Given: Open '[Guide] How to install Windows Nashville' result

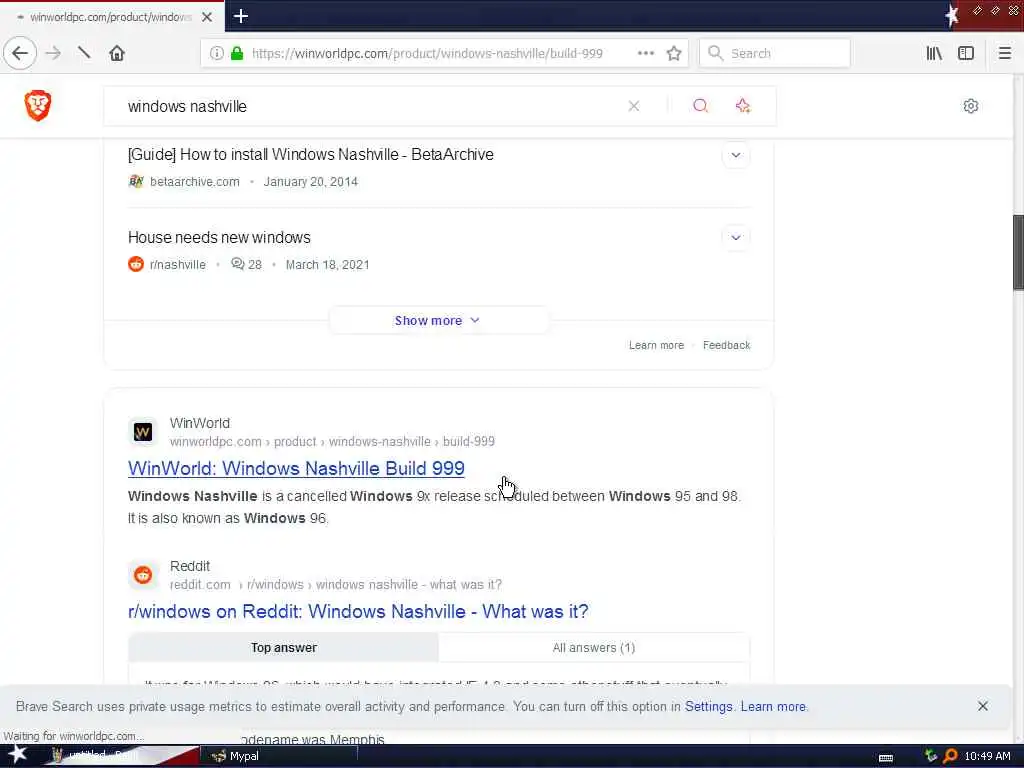Looking at the screenshot, I should tap(311, 155).
